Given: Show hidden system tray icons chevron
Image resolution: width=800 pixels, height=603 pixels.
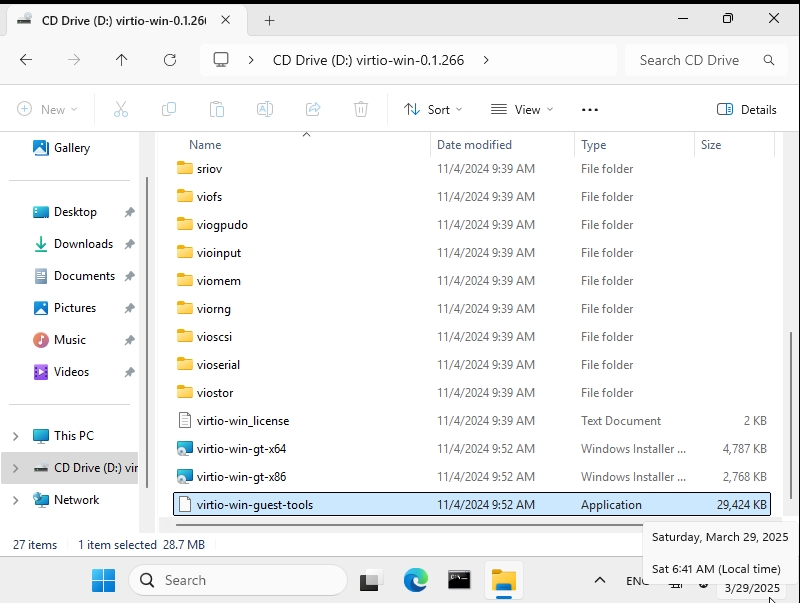Looking at the screenshot, I should 600,580.
